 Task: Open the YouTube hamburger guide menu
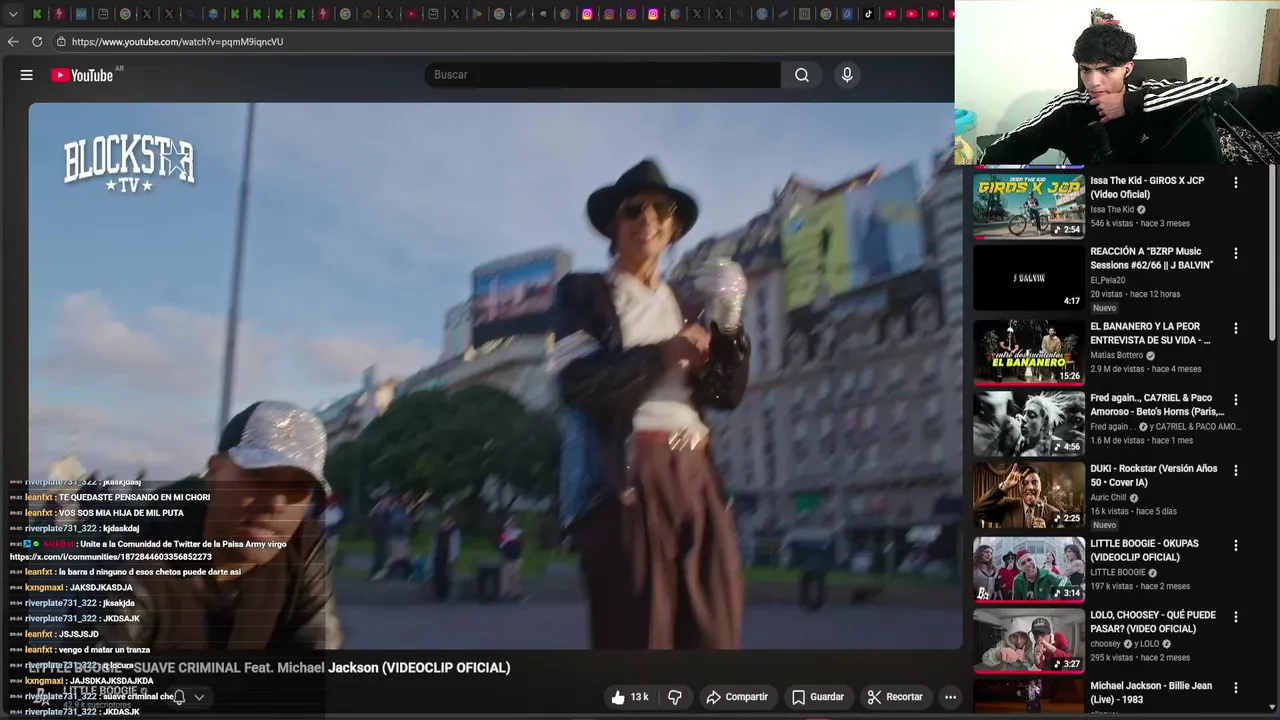pyautogui.click(x=27, y=75)
